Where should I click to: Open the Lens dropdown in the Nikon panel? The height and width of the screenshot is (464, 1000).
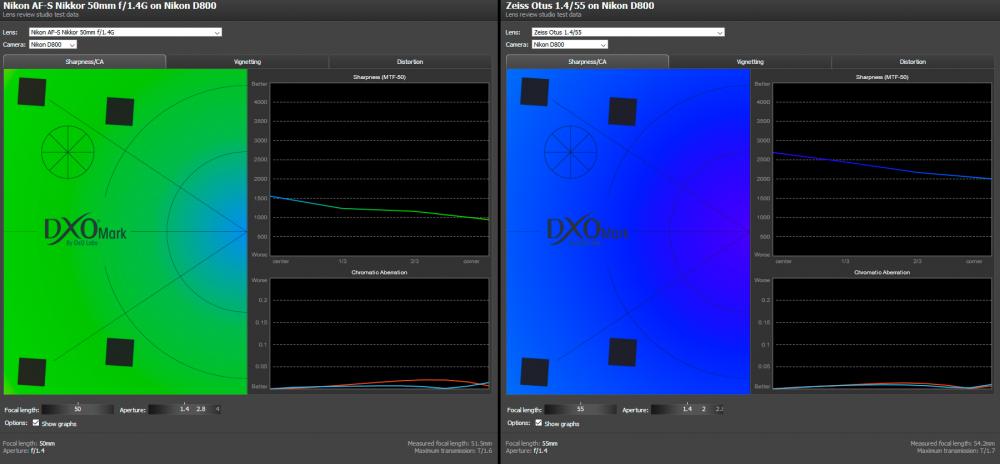tap(126, 32)
